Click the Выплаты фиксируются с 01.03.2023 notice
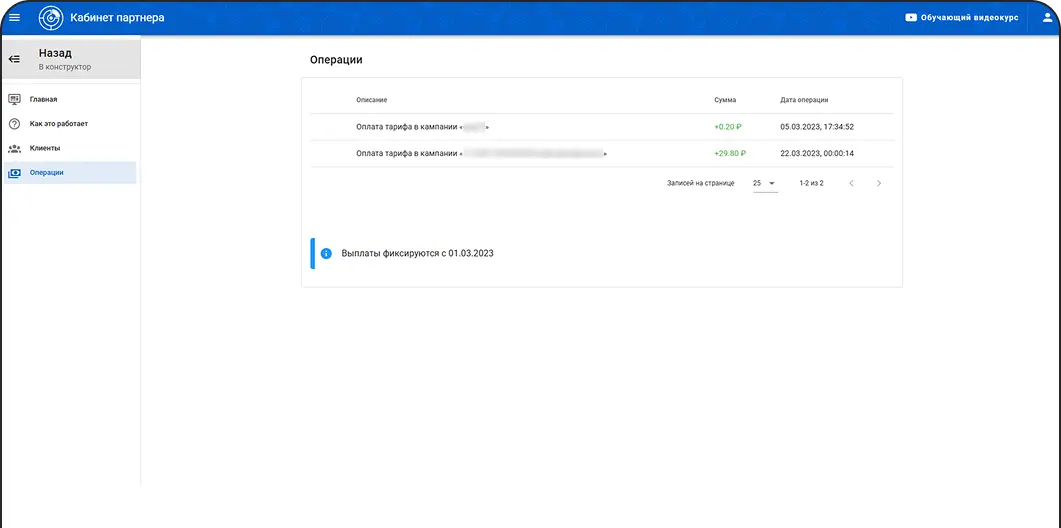 click(x=417, y=254)
